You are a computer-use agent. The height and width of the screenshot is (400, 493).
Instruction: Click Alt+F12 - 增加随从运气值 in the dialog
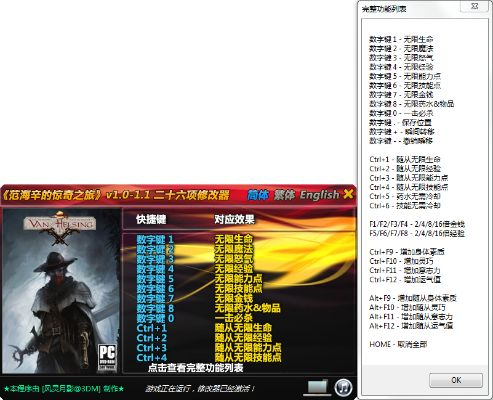click(411, 326)
